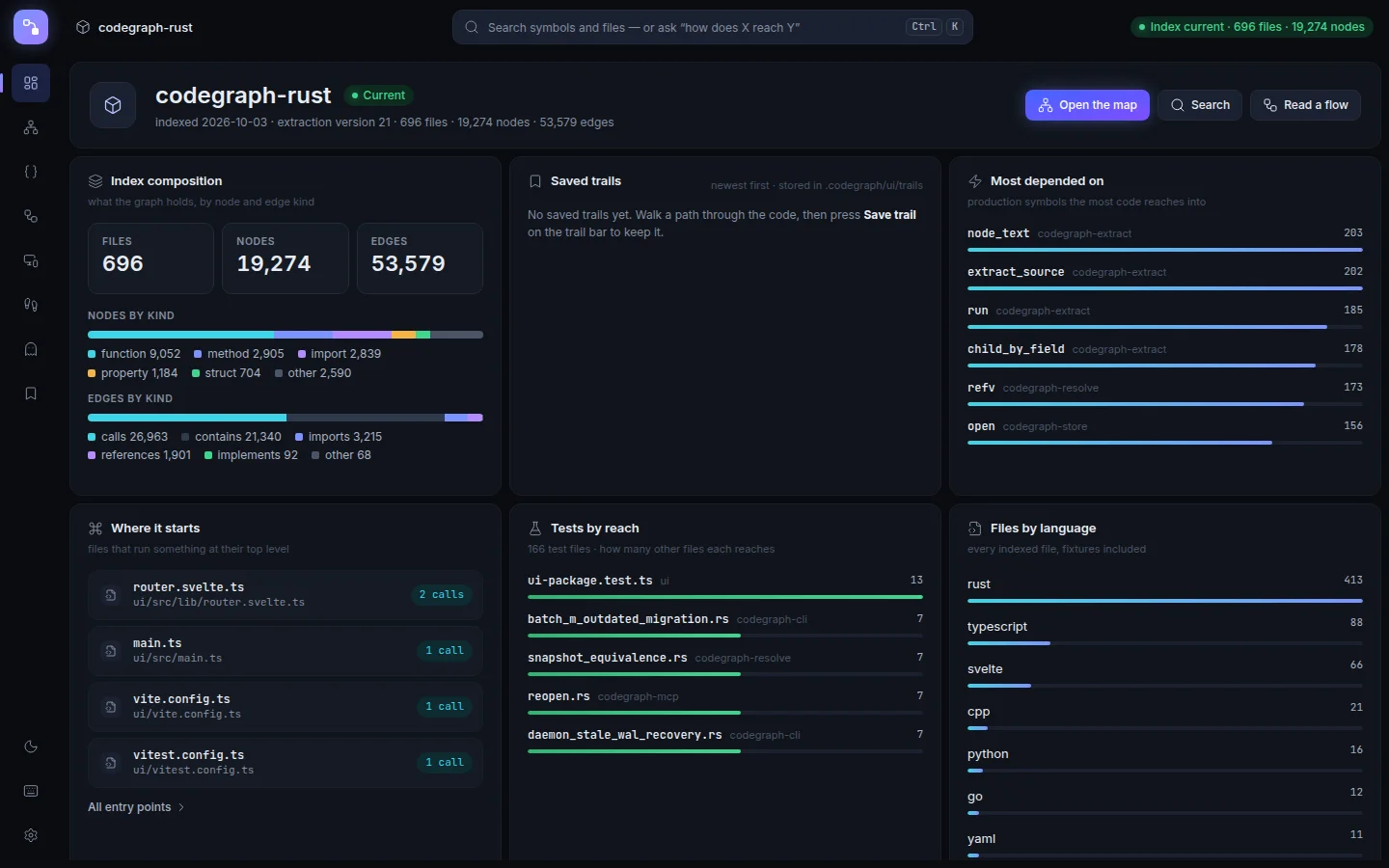
Task: Open snapshot_equivalence.rs test row
Action: point(725,663)
